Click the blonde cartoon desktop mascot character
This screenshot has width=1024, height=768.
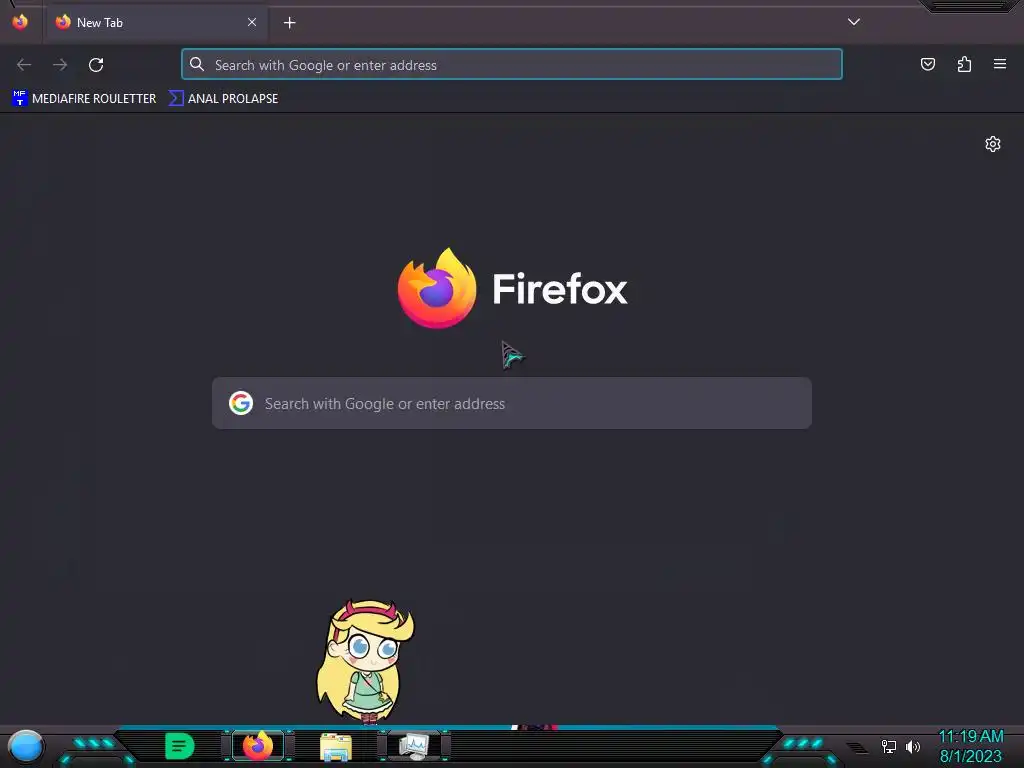coord(366,662)
